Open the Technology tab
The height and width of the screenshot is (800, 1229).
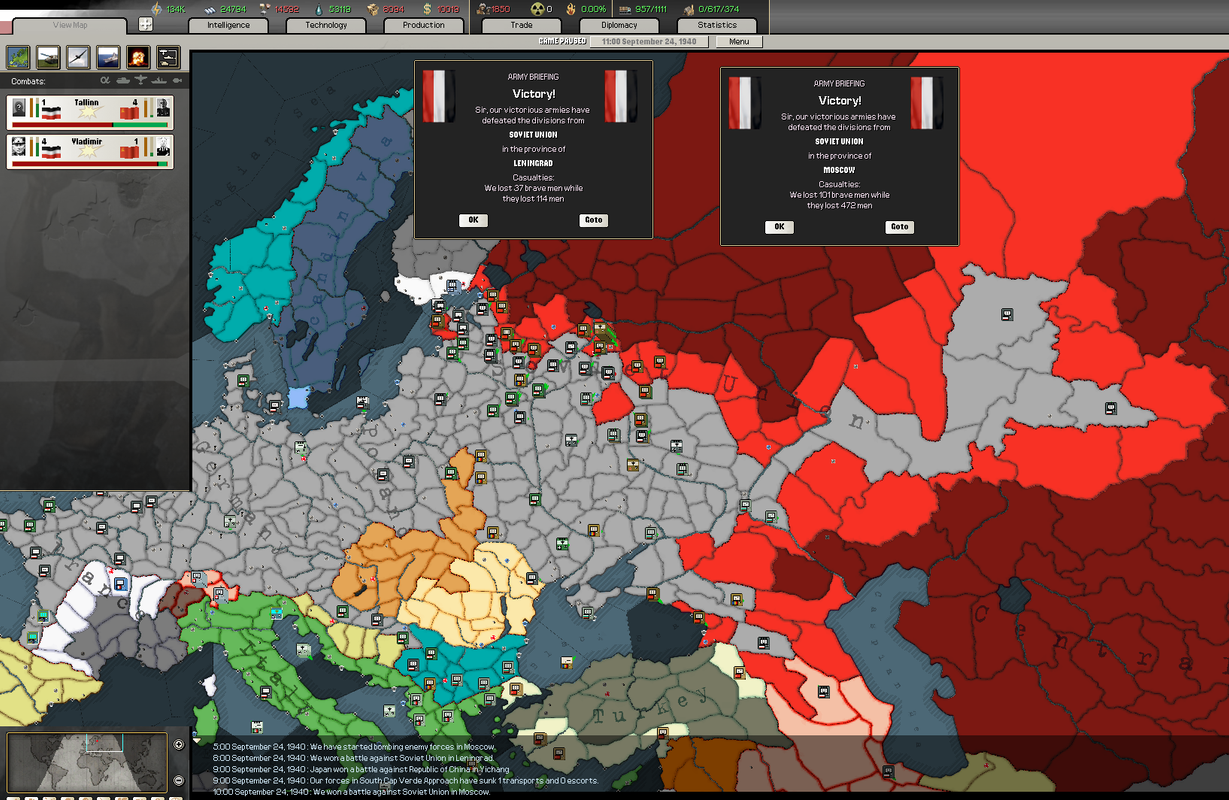click(x=326, y=25)
